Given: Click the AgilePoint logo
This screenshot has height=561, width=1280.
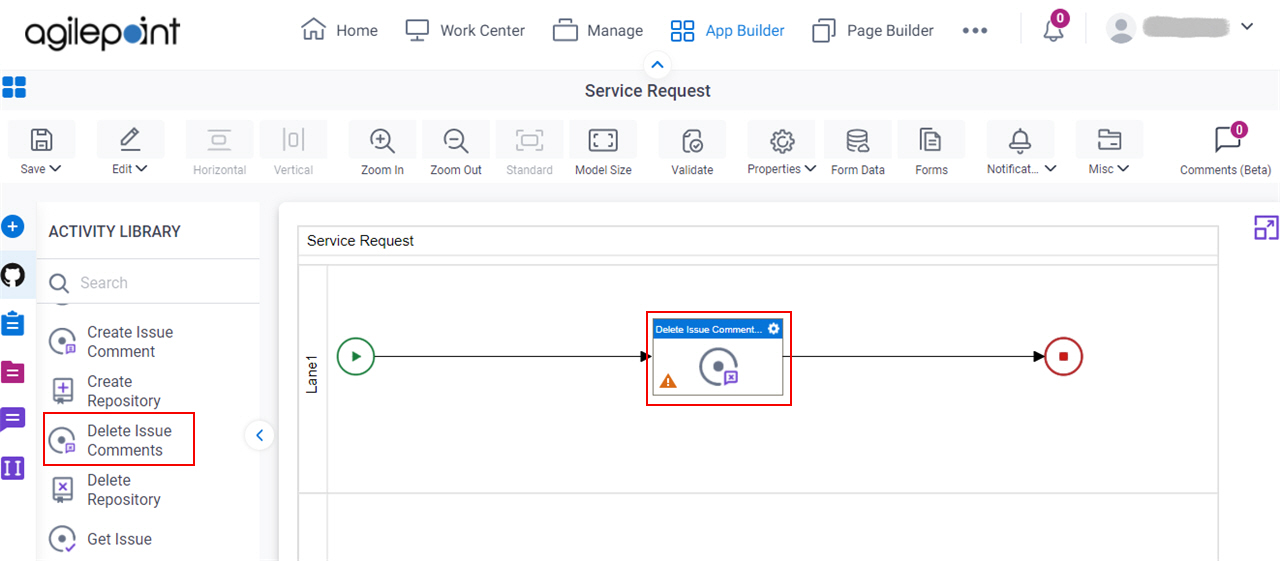Looking at the screenshot, I should click(102, 34).
